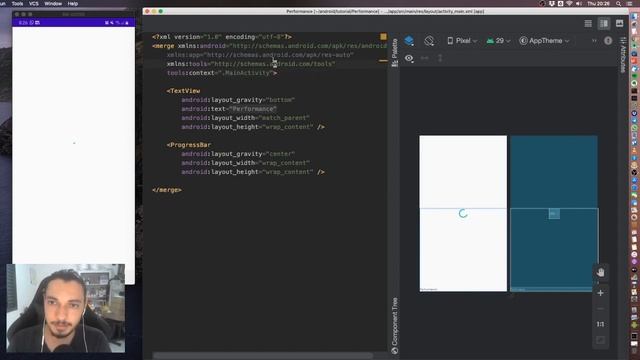Click the android:text "Performance" attribute value
Image resolution: width=640 pixels, height=360 pixels.
click(253, 109)
